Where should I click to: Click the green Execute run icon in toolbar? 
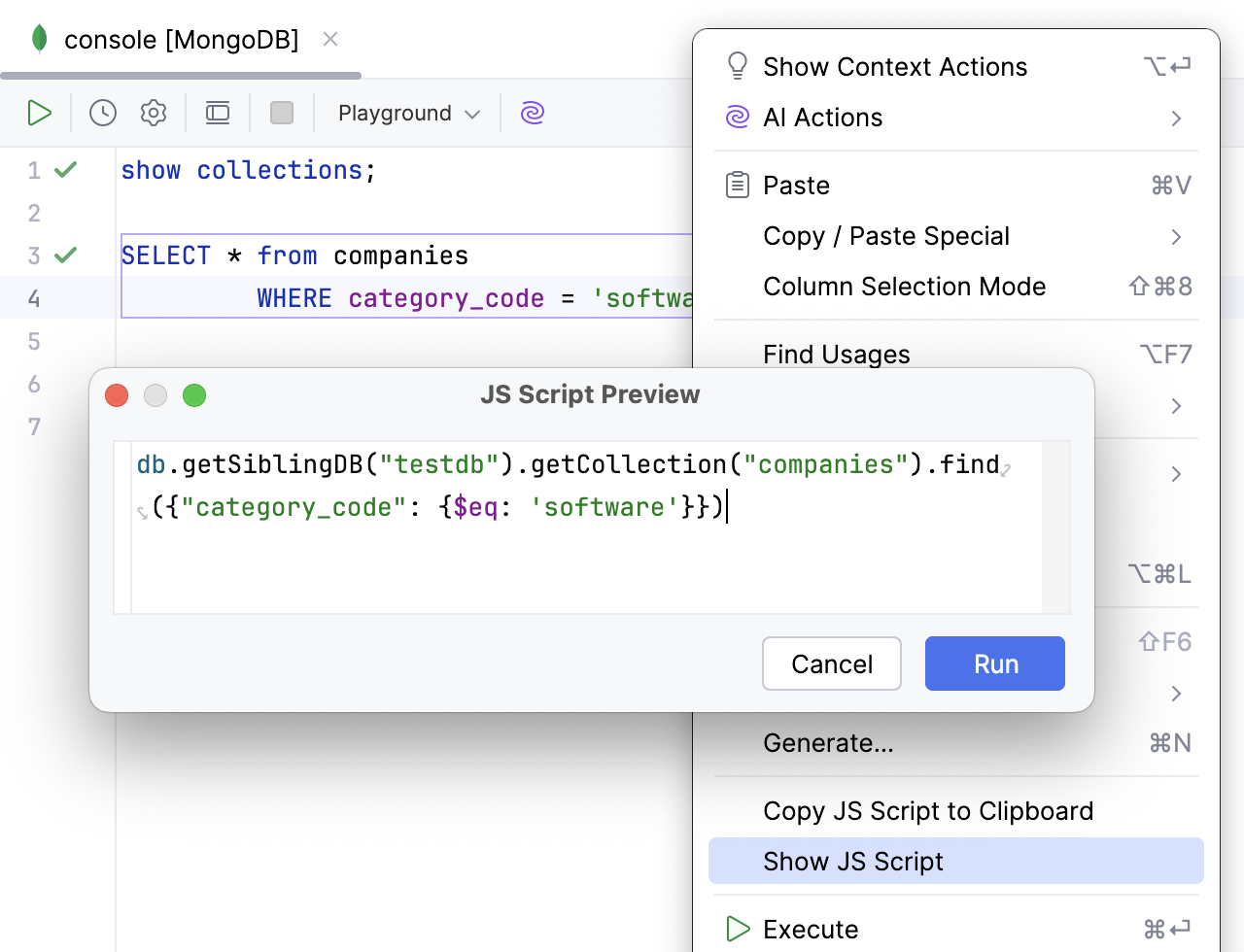click(40, 114)
